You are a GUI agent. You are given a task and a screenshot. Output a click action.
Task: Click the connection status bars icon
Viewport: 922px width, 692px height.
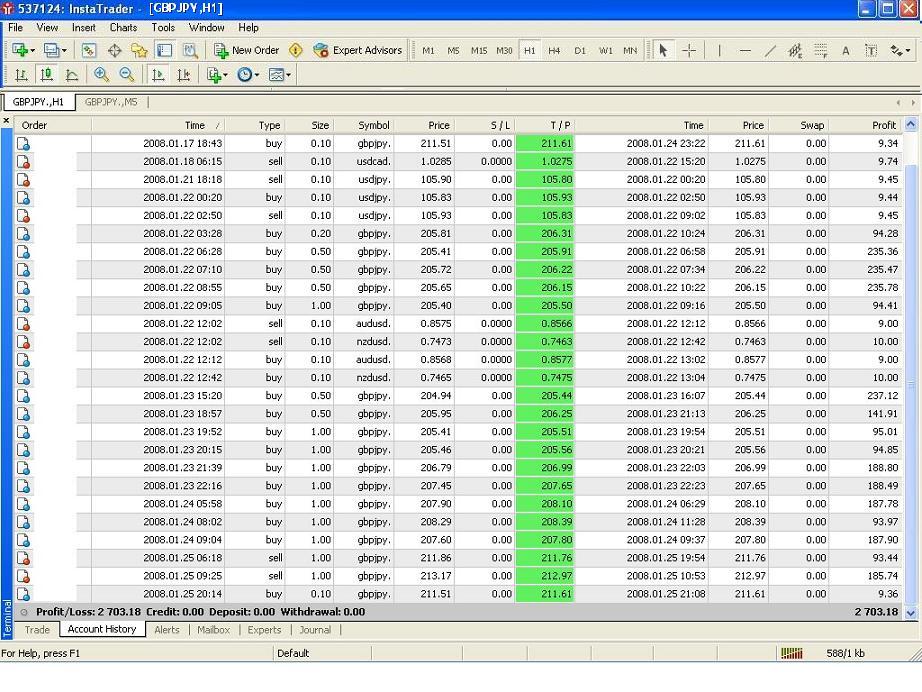791,653
